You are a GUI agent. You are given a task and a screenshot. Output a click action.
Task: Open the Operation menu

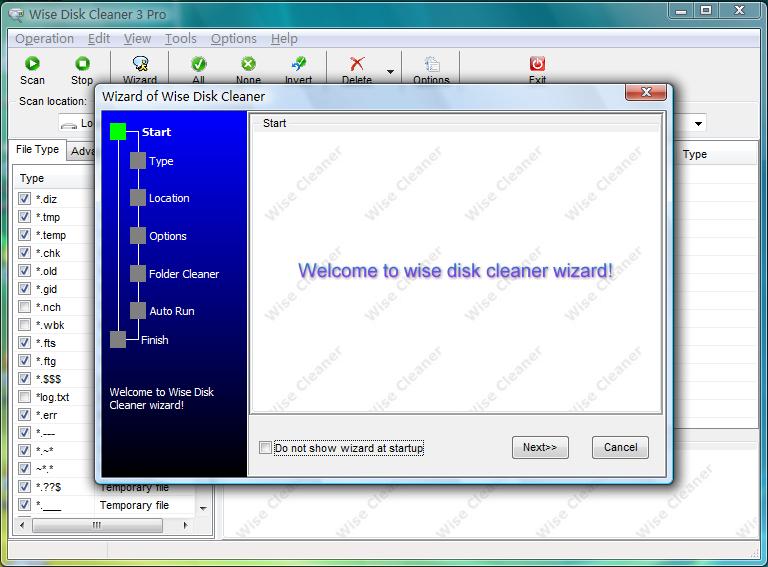[x=45, y=39]
